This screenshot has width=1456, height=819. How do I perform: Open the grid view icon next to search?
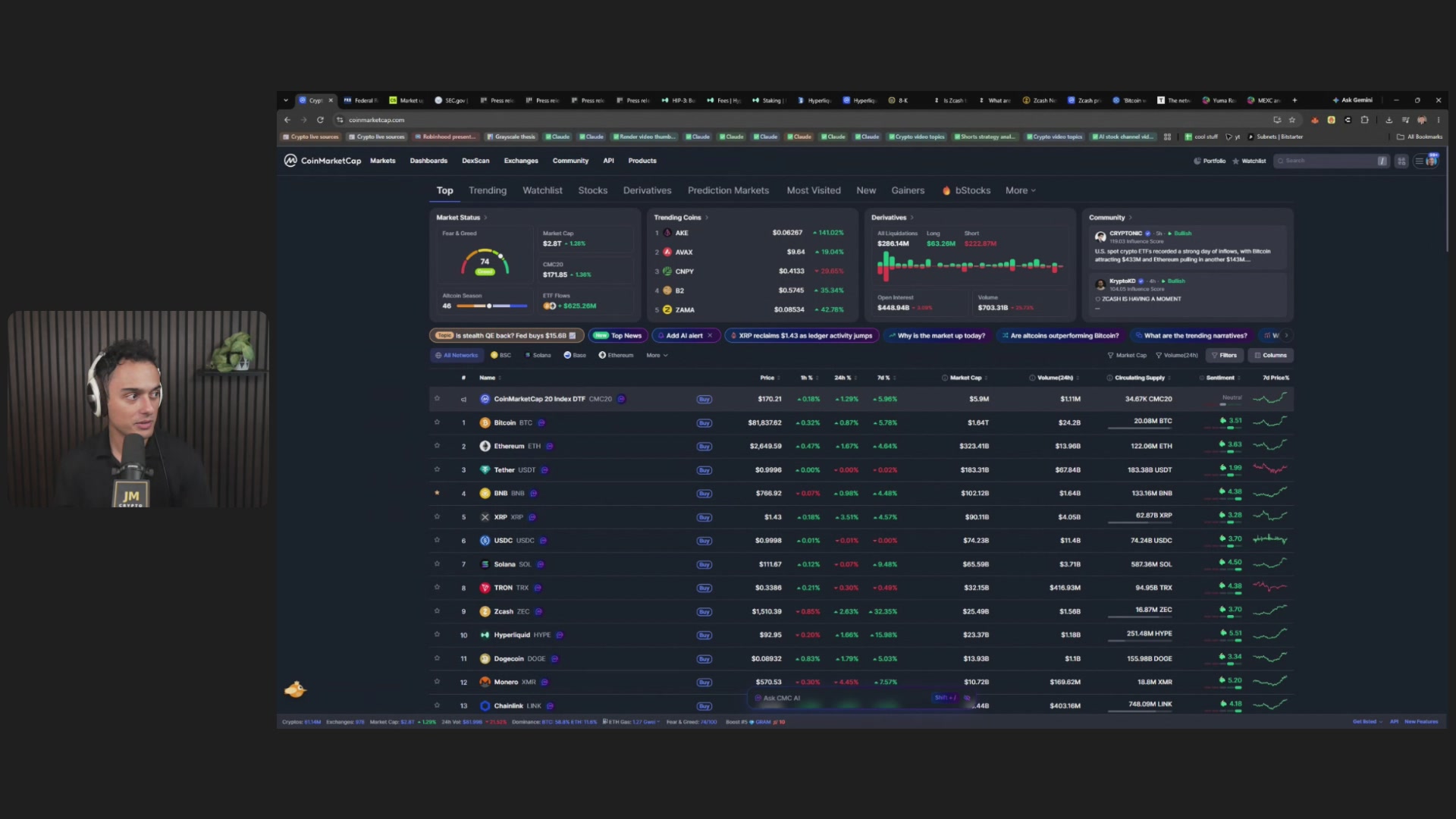[1401, 161]
